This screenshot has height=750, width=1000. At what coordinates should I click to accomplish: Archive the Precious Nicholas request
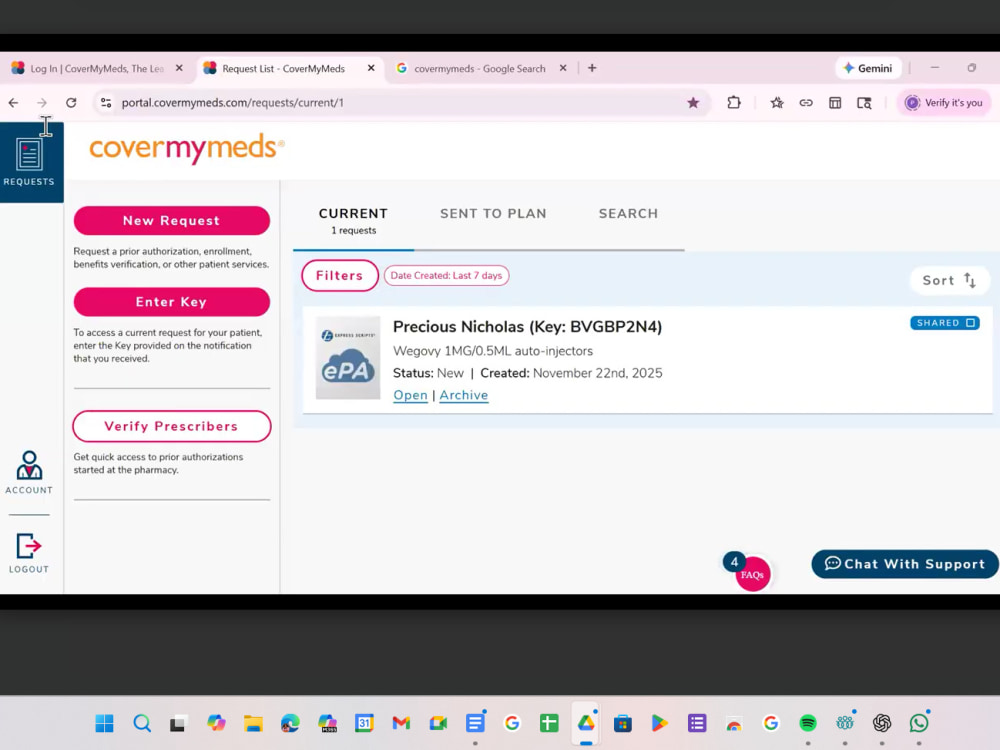(464, 395)
